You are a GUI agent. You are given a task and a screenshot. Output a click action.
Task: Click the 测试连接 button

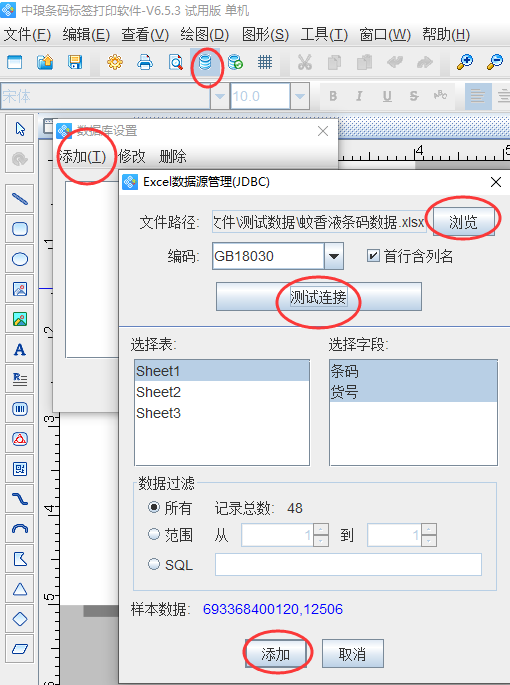click(319, 297)
